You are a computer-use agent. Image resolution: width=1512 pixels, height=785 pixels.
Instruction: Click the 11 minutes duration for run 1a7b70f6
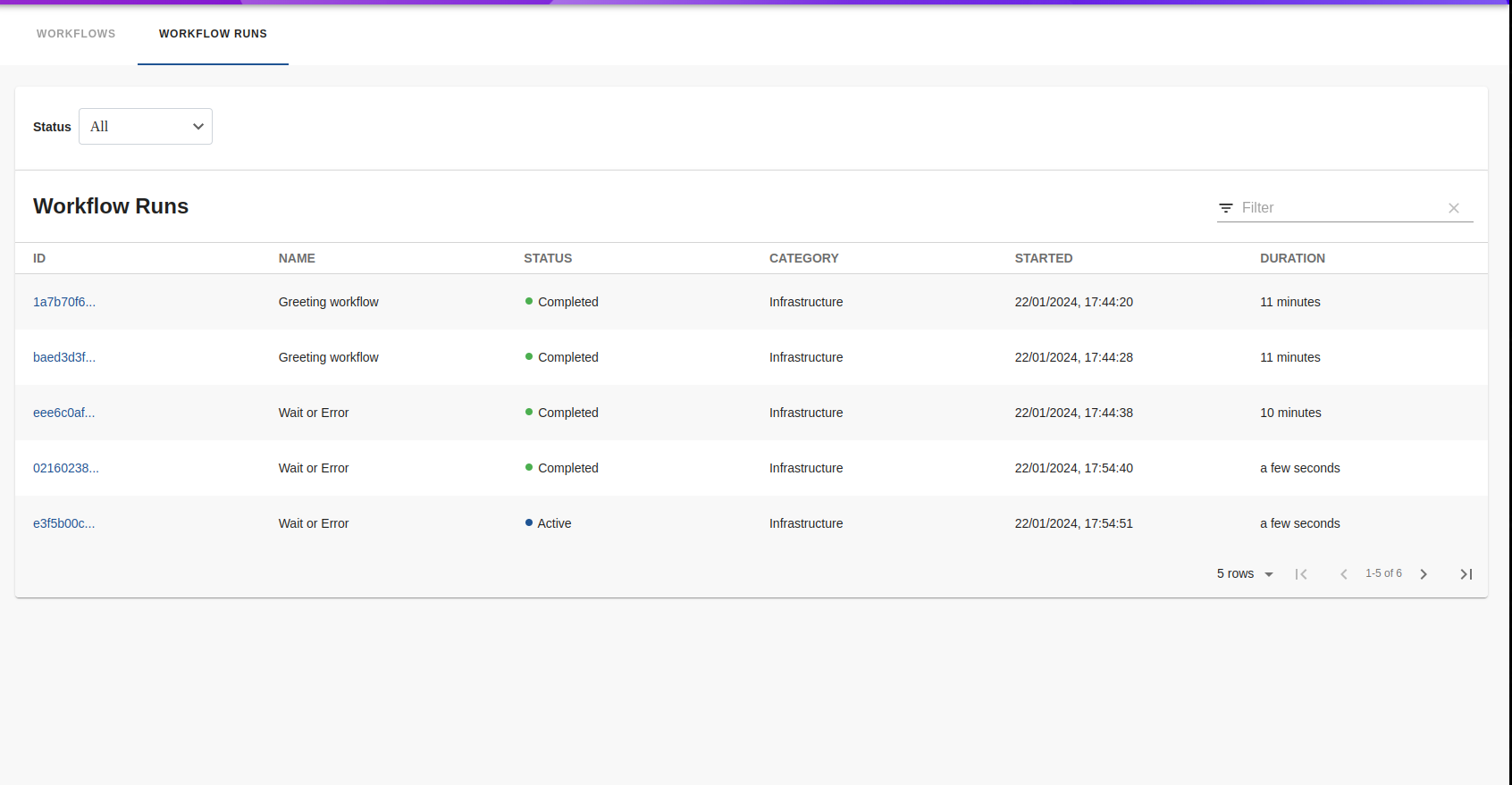(x=1289, y=302)
